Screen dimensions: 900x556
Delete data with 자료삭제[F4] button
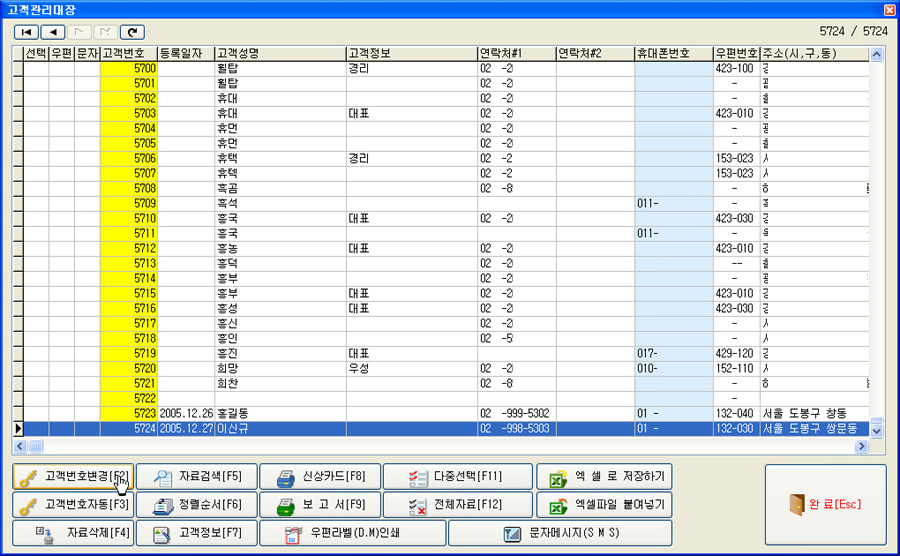click(73, 533)
